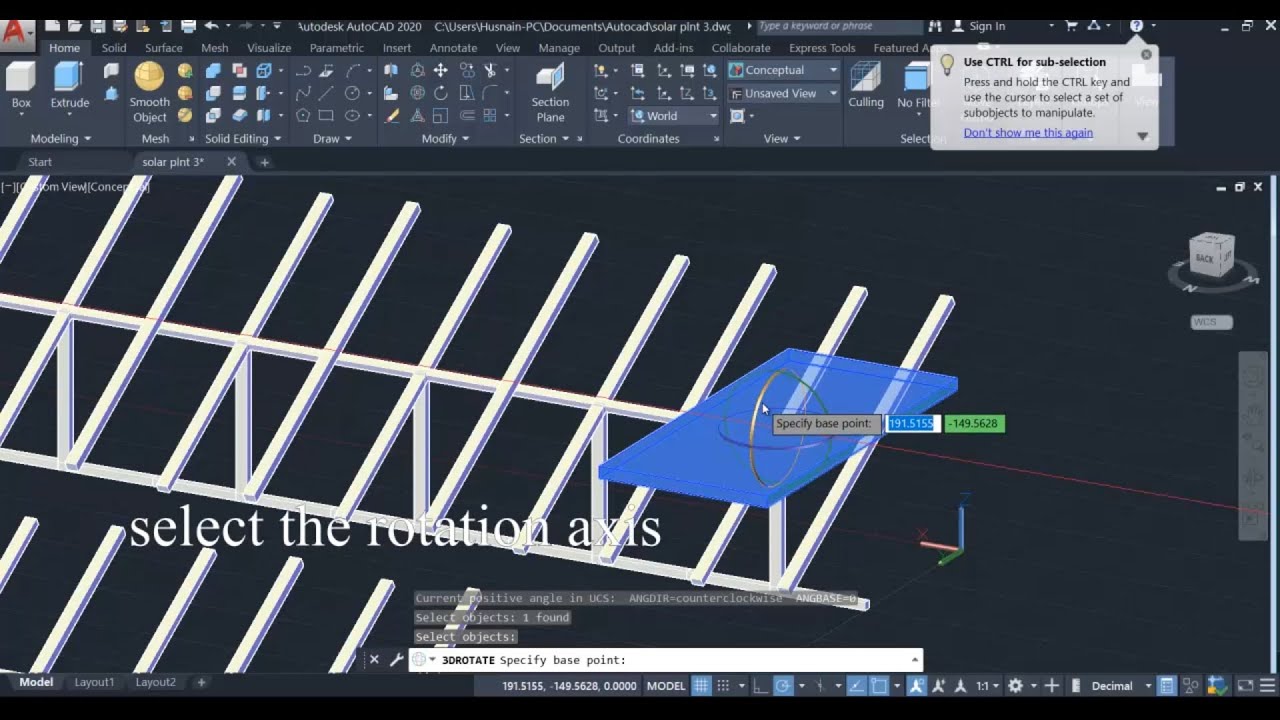The height and width of the screenshot is (720, 1280).
Task: Open the Layout1 tab
Action: click(x=94, y=682)
